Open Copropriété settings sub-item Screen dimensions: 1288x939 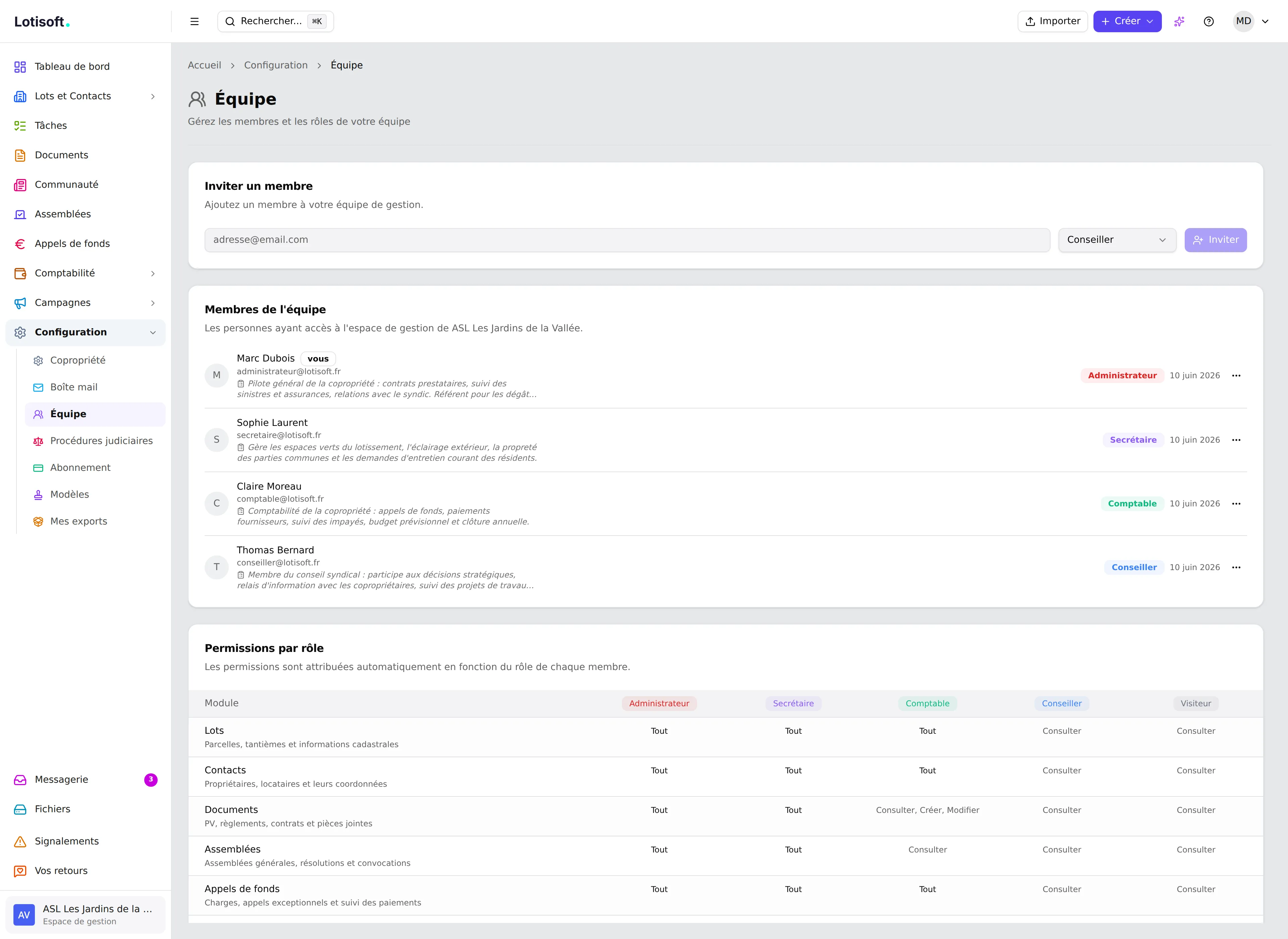(95, 361)
